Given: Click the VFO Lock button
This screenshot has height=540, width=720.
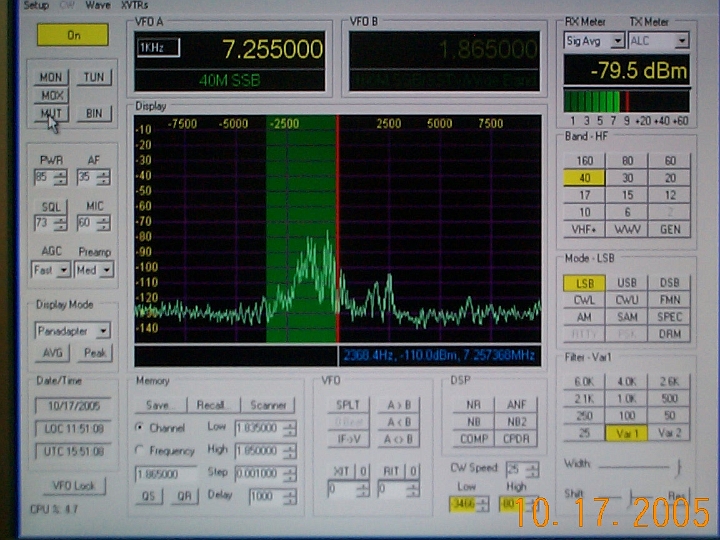Looking at the screenshot, I should click(74, 486).
